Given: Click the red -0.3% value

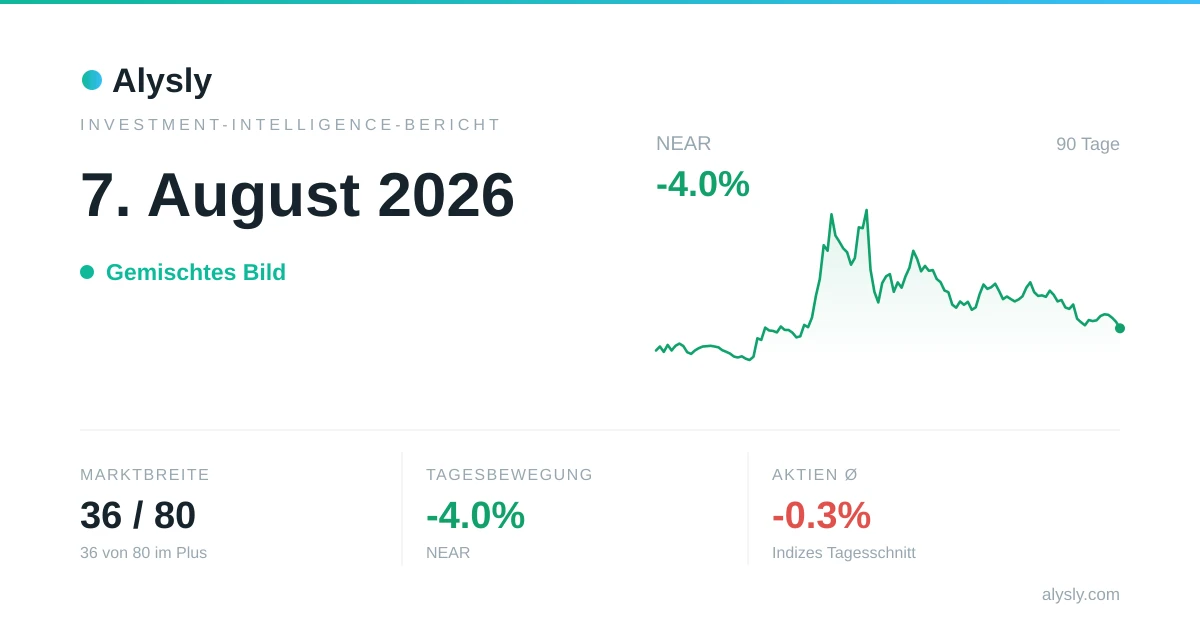Looking at the screenshot, I should (821, 516).
